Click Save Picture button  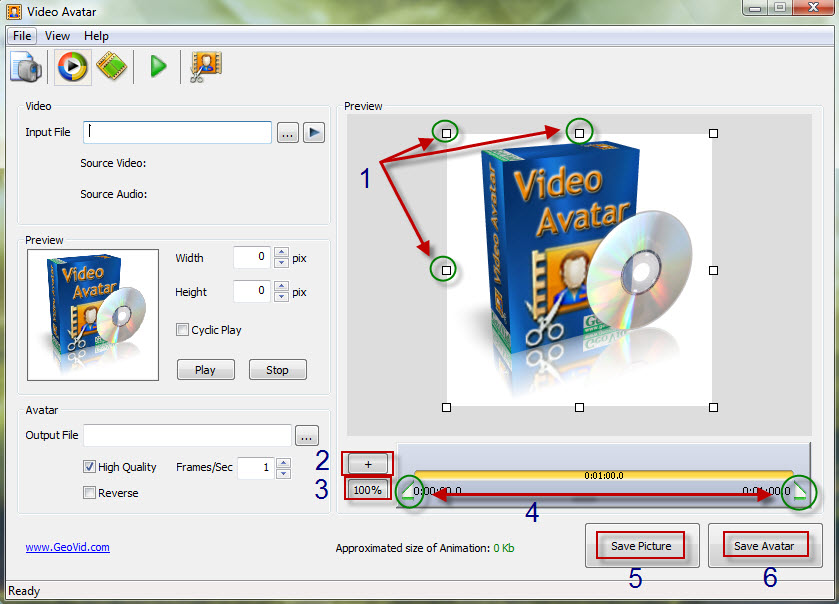click(642, 546)
